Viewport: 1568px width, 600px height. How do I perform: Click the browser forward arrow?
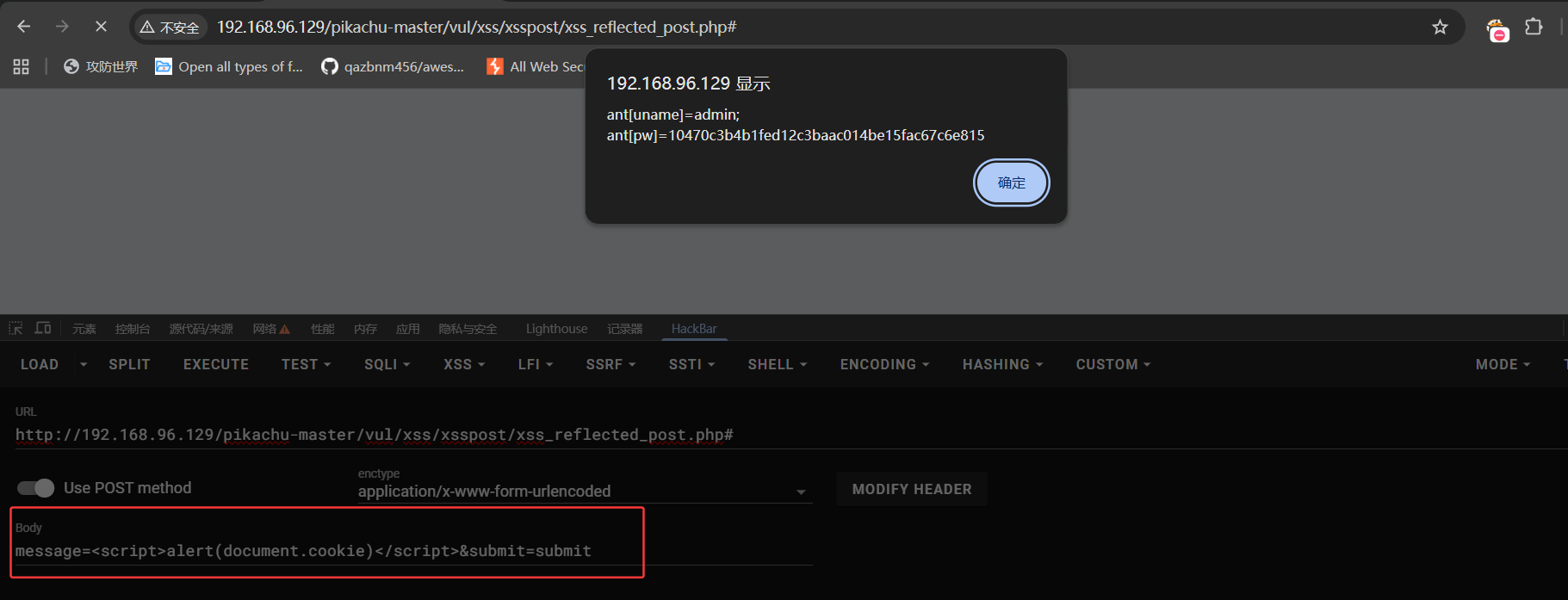pyautogui.click(x=62, y=27)
